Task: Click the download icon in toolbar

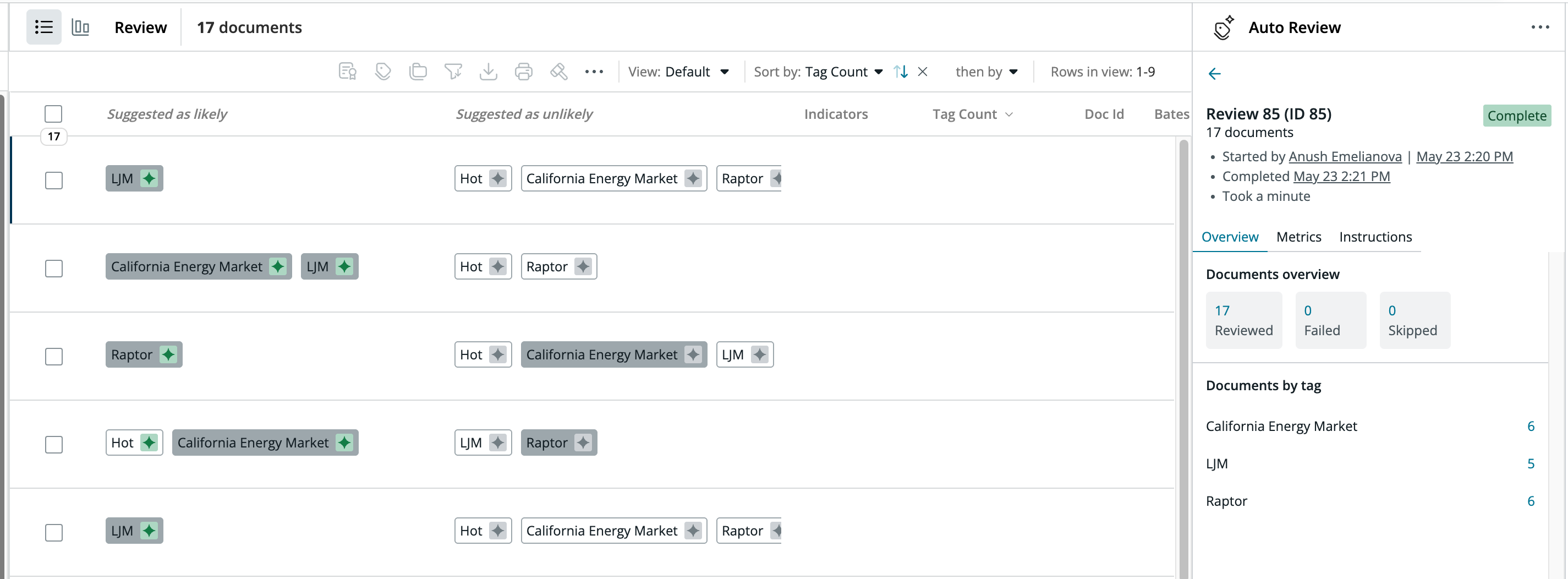Action: (x=488, y=72)
